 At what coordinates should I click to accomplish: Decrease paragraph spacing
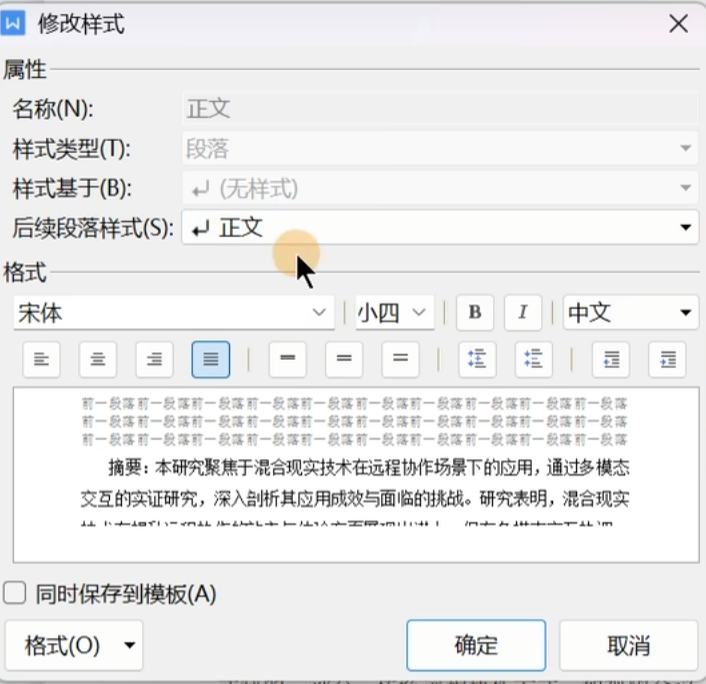(534, 359)
